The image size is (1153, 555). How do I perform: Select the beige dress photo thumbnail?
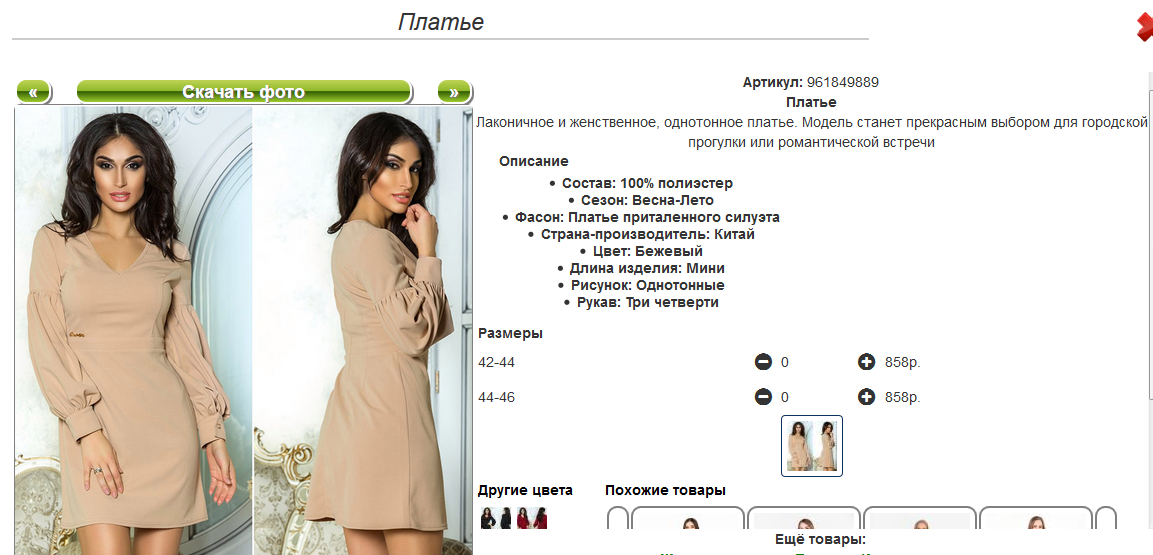[811, 446]
